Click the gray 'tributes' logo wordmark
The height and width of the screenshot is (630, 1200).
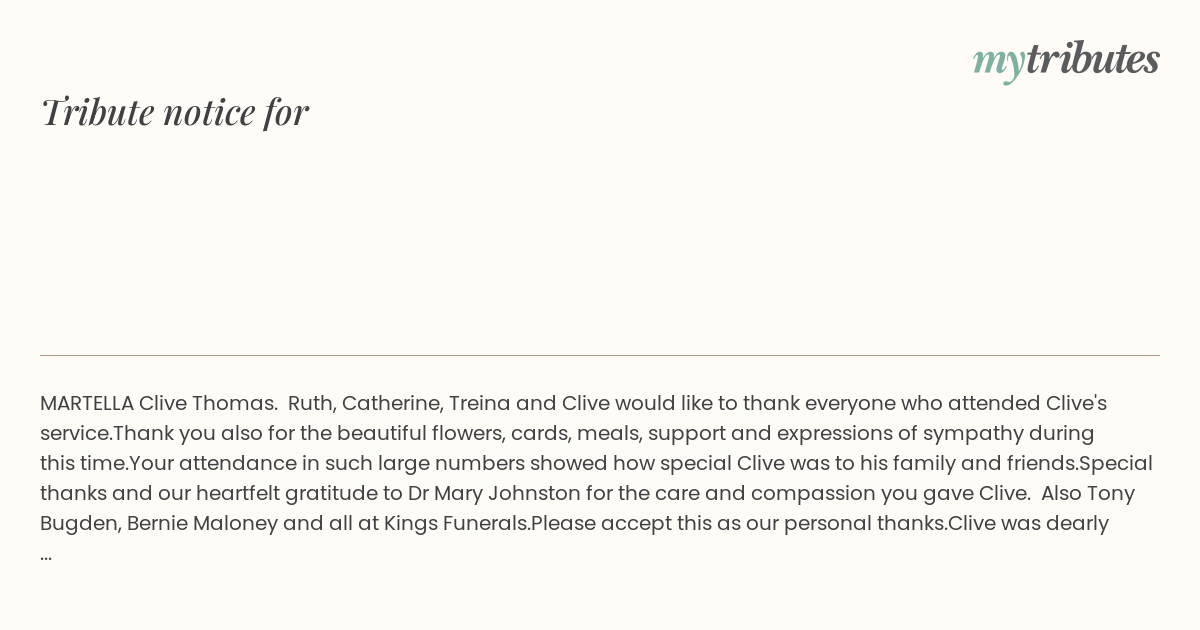1093,58
